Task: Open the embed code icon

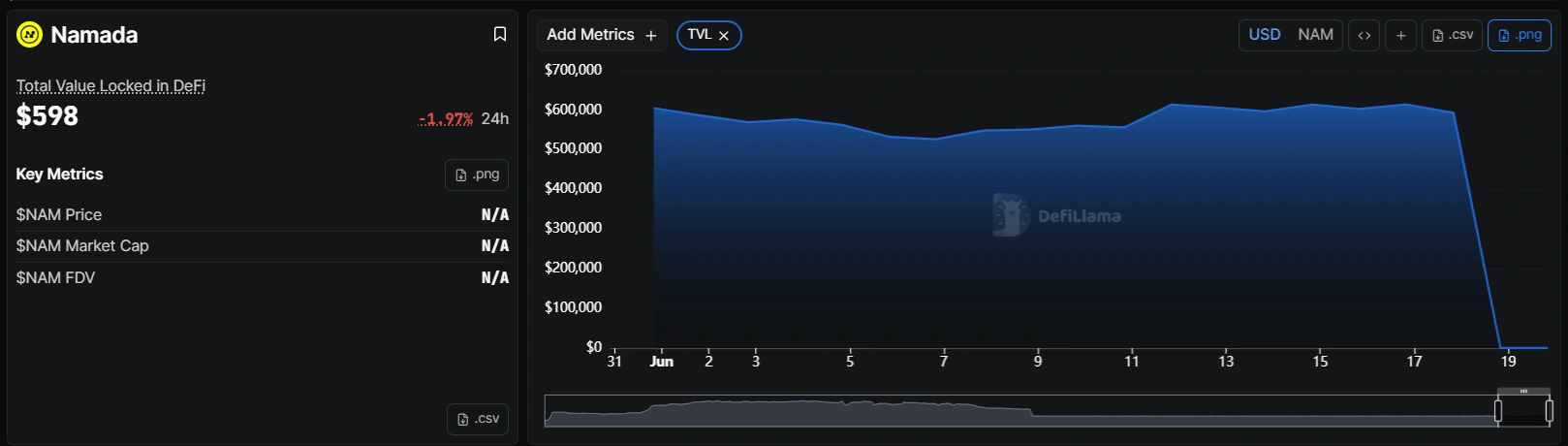Action: point(1364,36)
